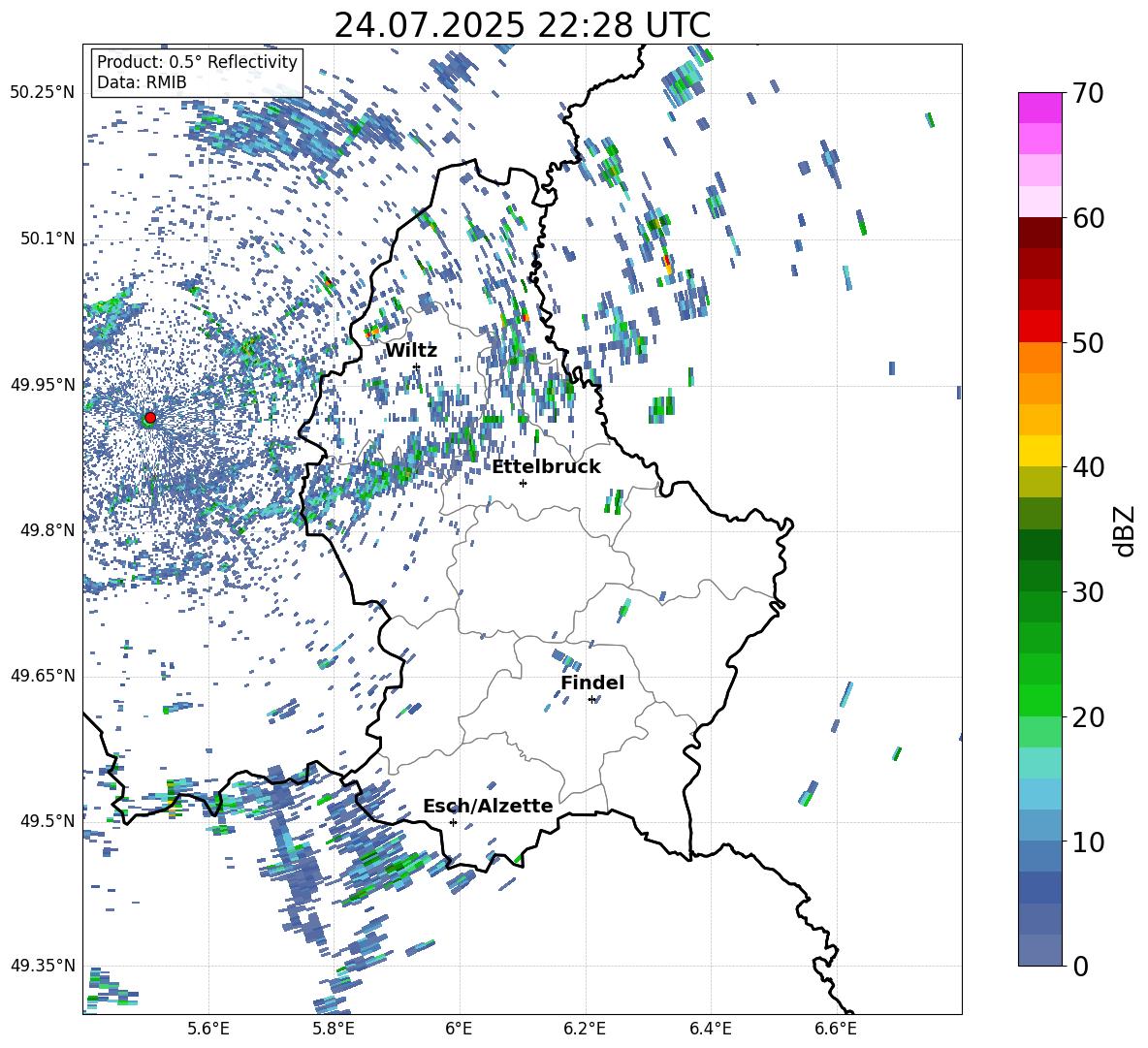Image resolution: width=1148 pixels, height=1048 pixels.
Task: Click the Wiltz city label
Action: 411,351
